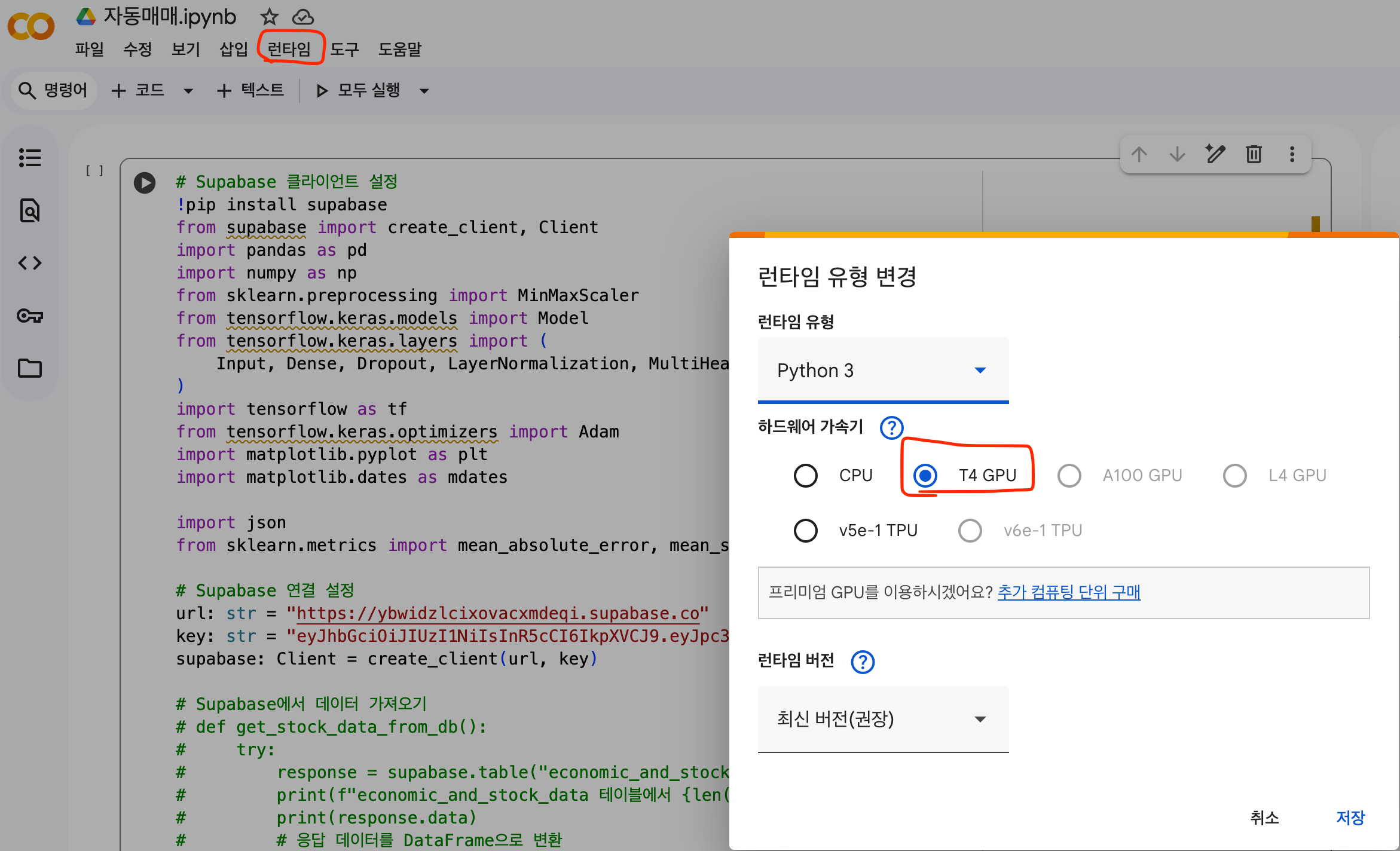Open the 도구 menu

tap(345, 49)
